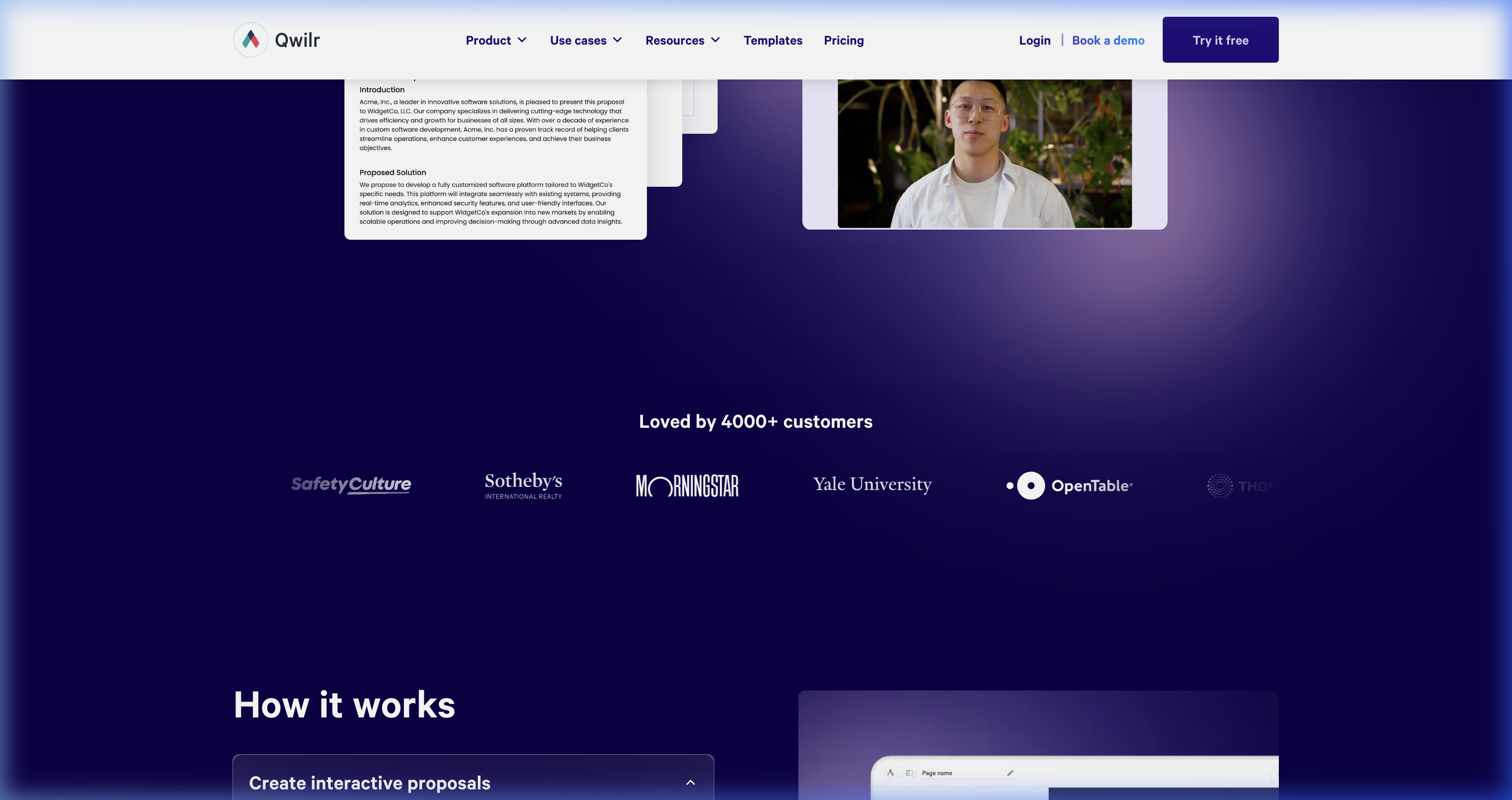Open the Pricing page from the navbar
The width and height of the screenshot is (1512, 800).
pyautogui.click(x=844, y=40)
